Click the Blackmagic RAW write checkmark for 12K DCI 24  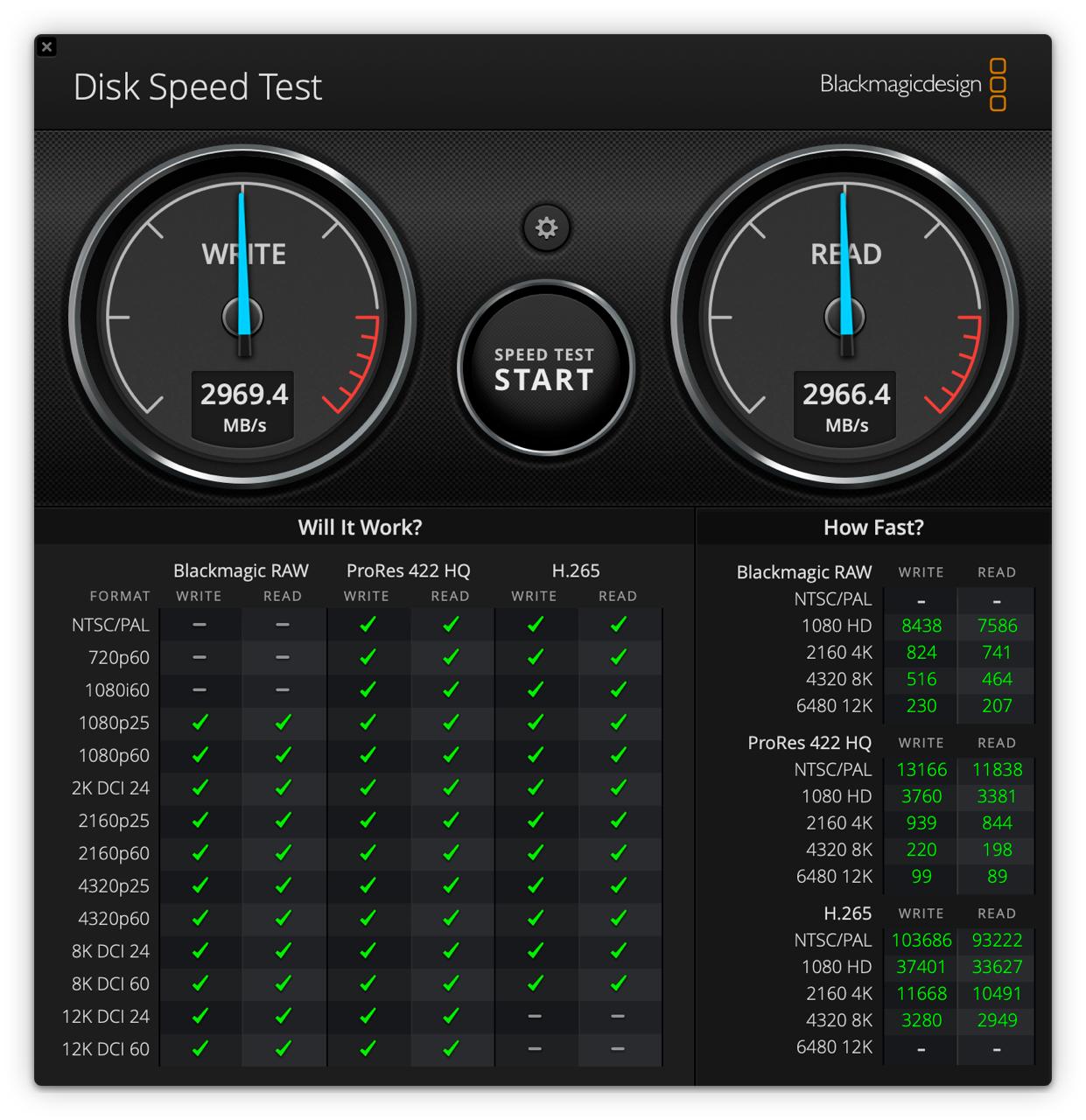(x=200, y=1016)
